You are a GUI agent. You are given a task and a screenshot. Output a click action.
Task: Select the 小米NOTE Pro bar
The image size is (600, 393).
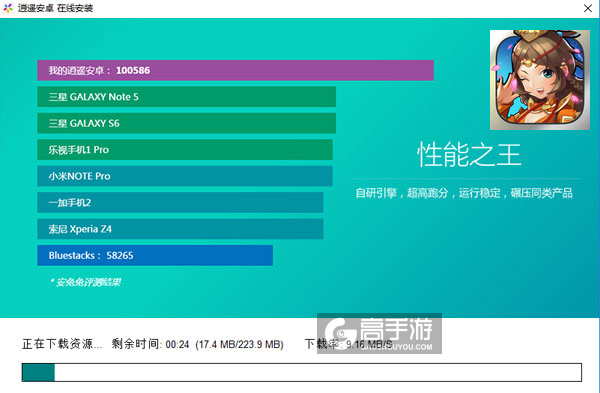(185, 176)
